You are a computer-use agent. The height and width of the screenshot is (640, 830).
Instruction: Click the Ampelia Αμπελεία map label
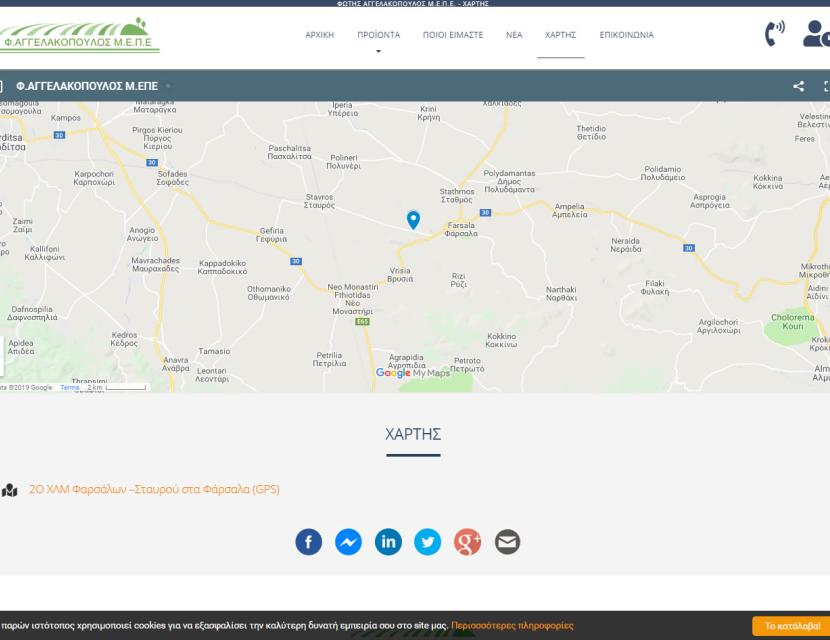570,210
